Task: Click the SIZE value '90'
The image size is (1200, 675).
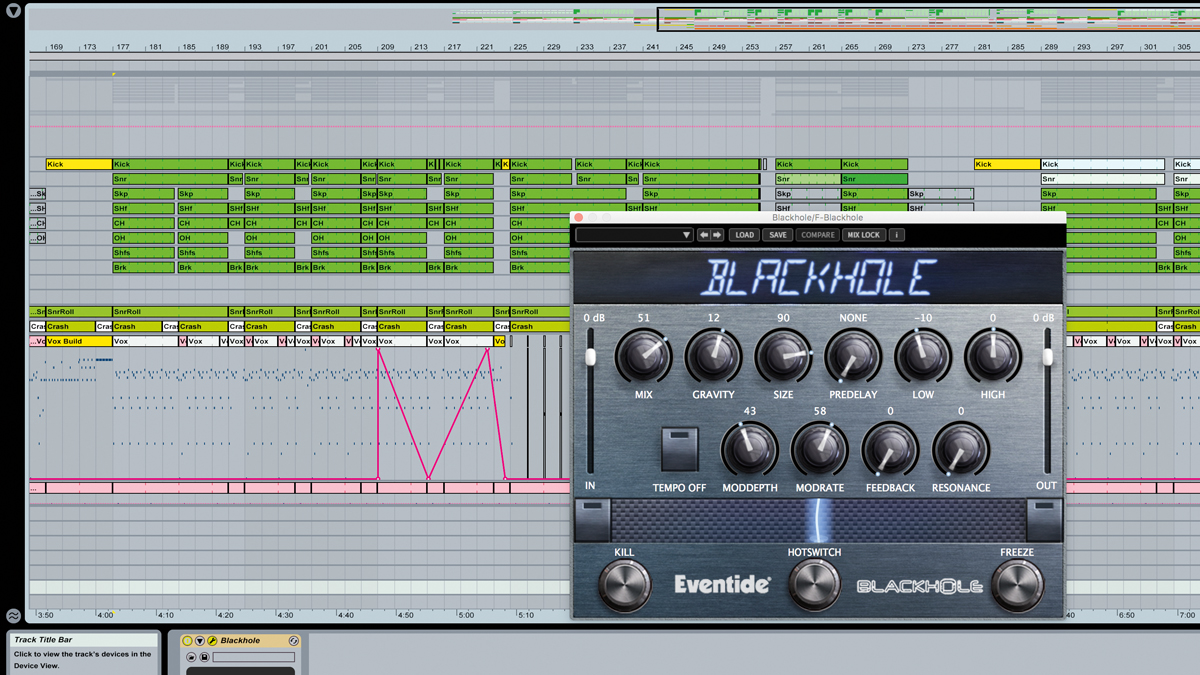Action: (x=783, y=318)
